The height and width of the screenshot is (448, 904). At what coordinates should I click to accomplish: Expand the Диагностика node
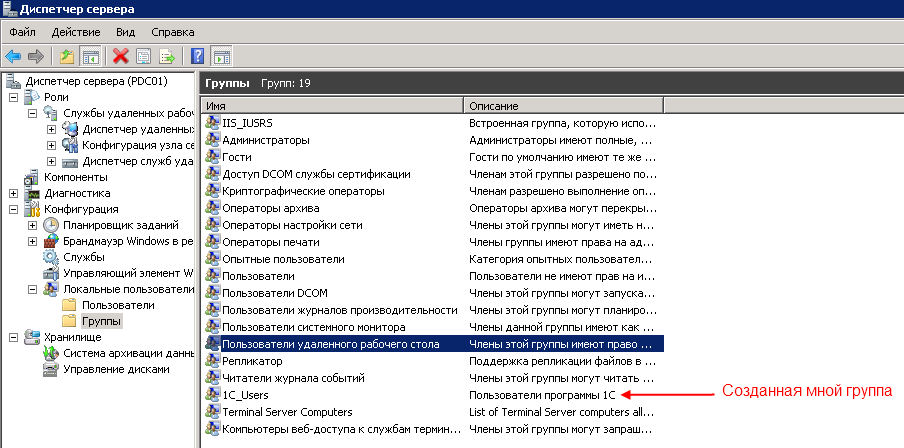(x=13, y=193)
